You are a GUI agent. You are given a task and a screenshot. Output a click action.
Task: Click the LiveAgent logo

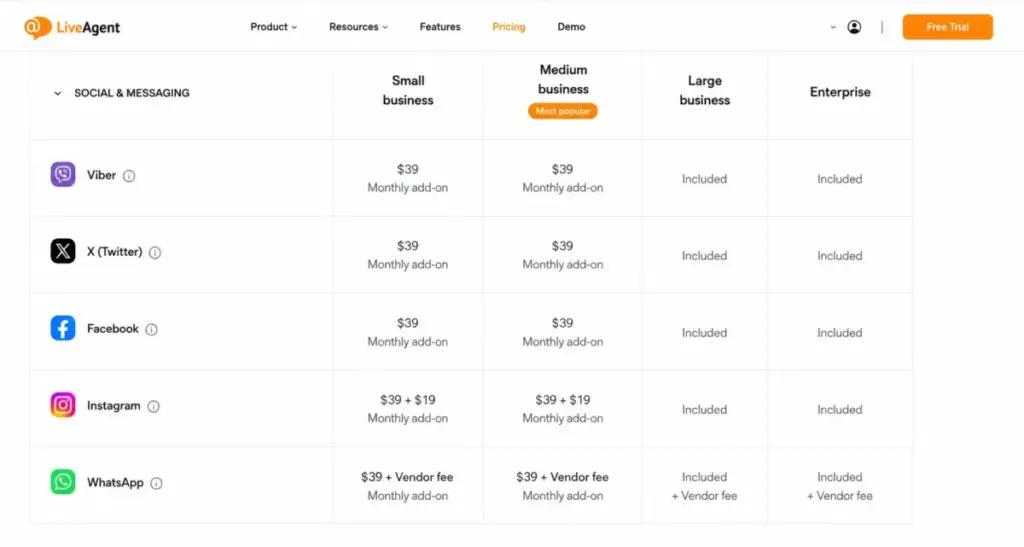(72, 27)
